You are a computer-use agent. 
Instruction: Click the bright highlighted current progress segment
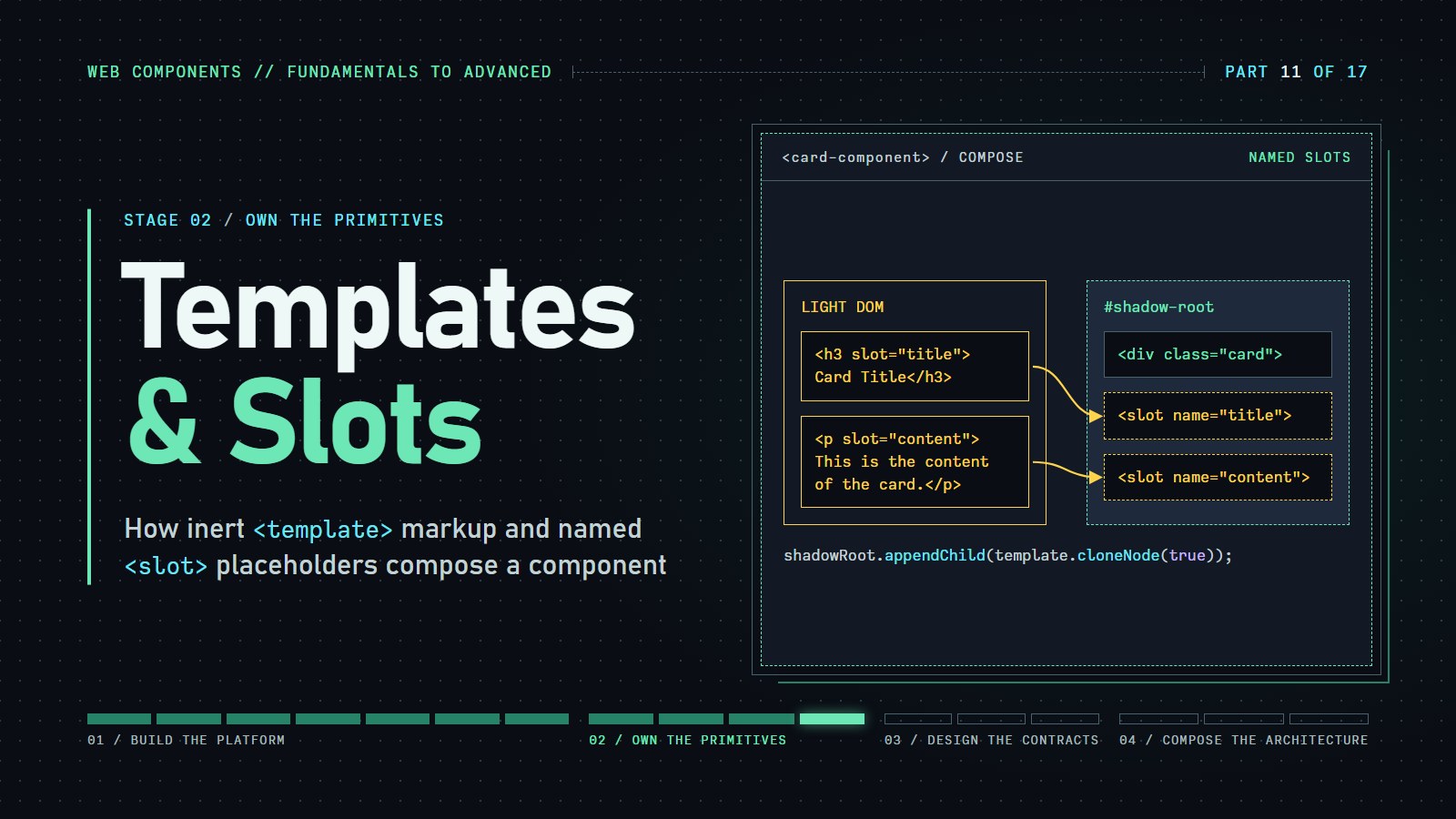tap(832, 719)
